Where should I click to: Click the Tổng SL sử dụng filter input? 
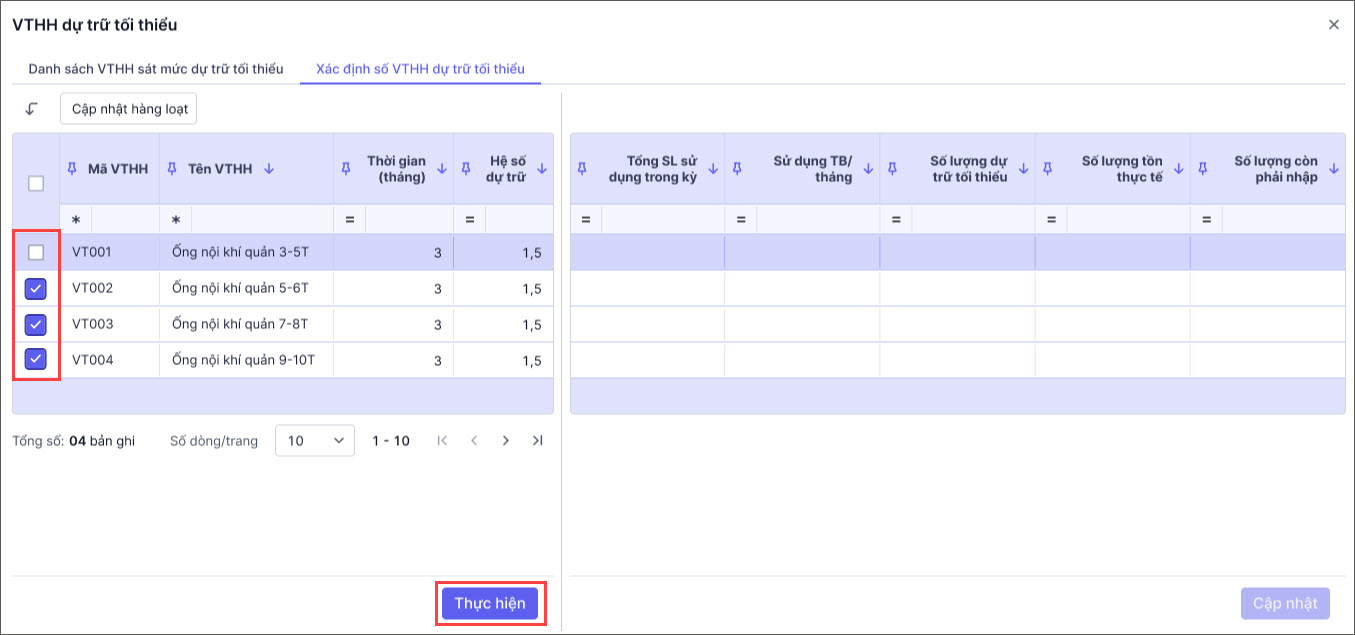click(663, 219)
